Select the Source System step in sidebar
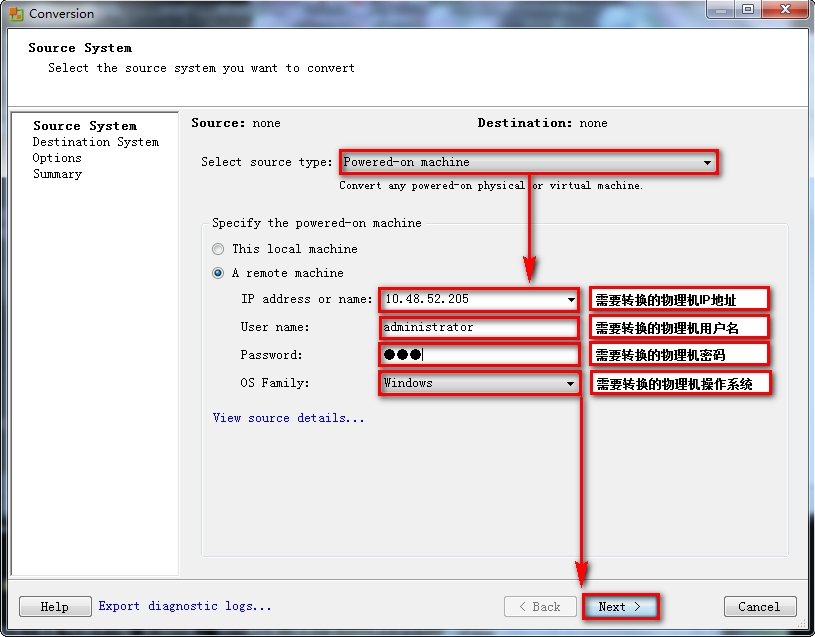Image resolution: width=815 pixels, height=637 pixels. click(x=85, y=126)
